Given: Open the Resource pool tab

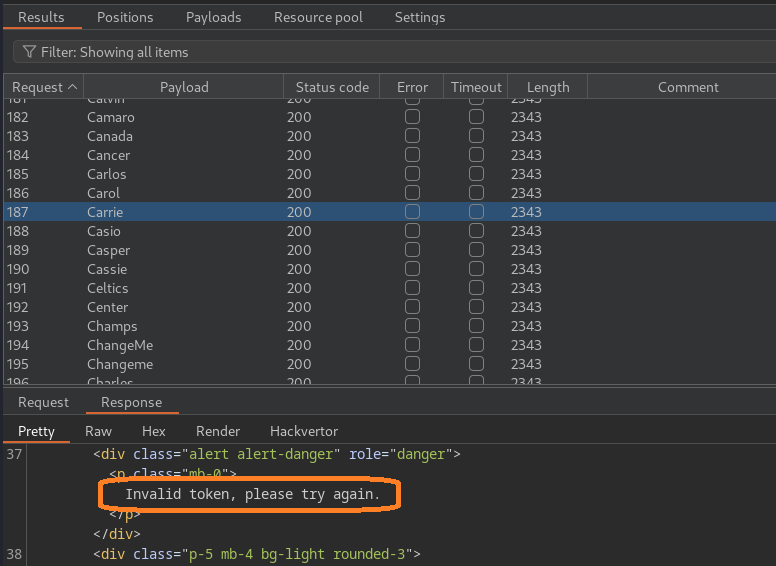Looking at the screenshot, I should (x=318, y=17).
